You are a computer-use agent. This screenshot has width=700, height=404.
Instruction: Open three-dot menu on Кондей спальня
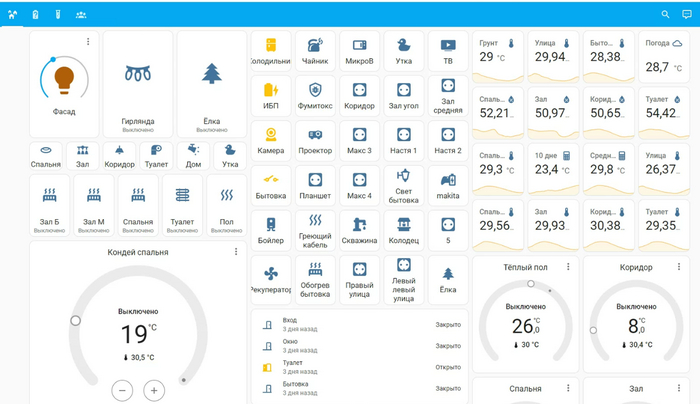pyautogui.click(x=236, y=252)
